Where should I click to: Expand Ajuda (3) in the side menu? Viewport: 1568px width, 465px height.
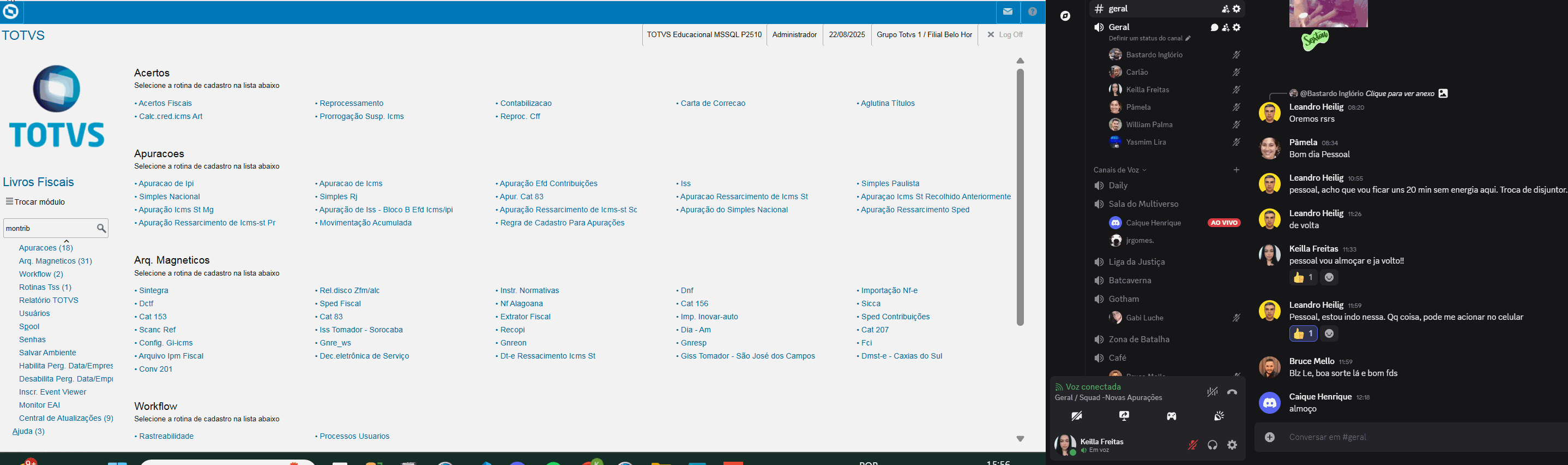(28, 432)
